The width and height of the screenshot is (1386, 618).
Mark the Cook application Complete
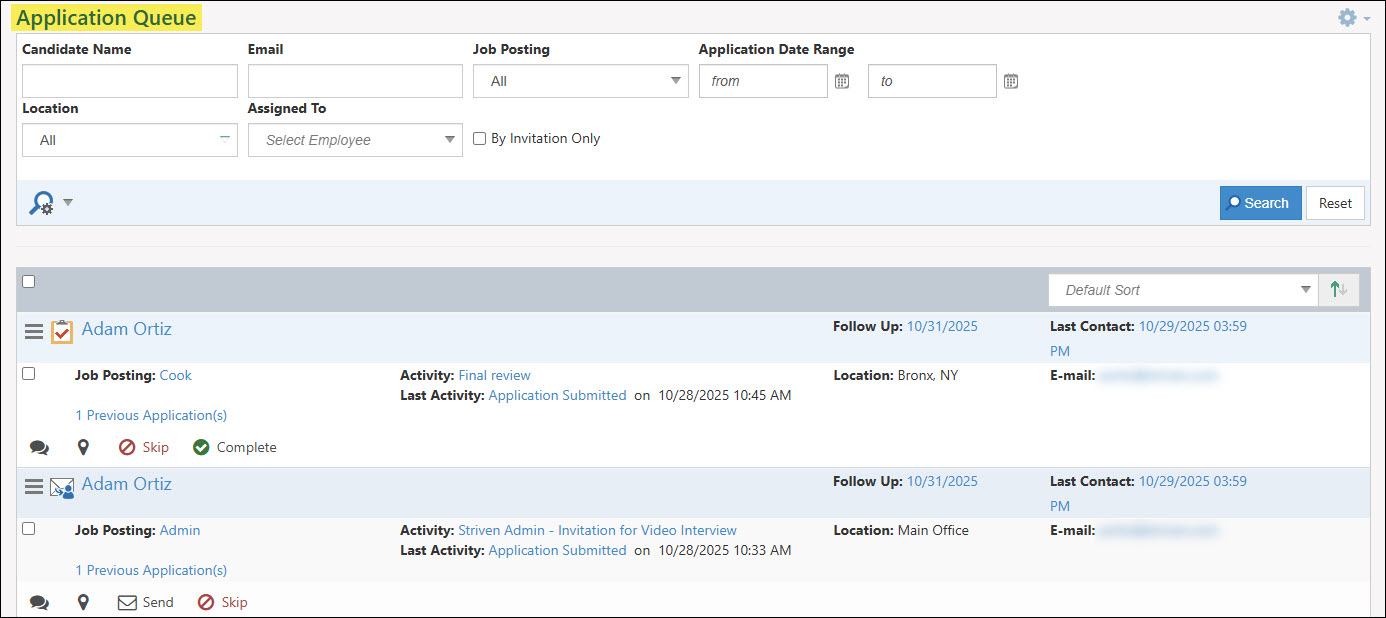pos(234,447)
